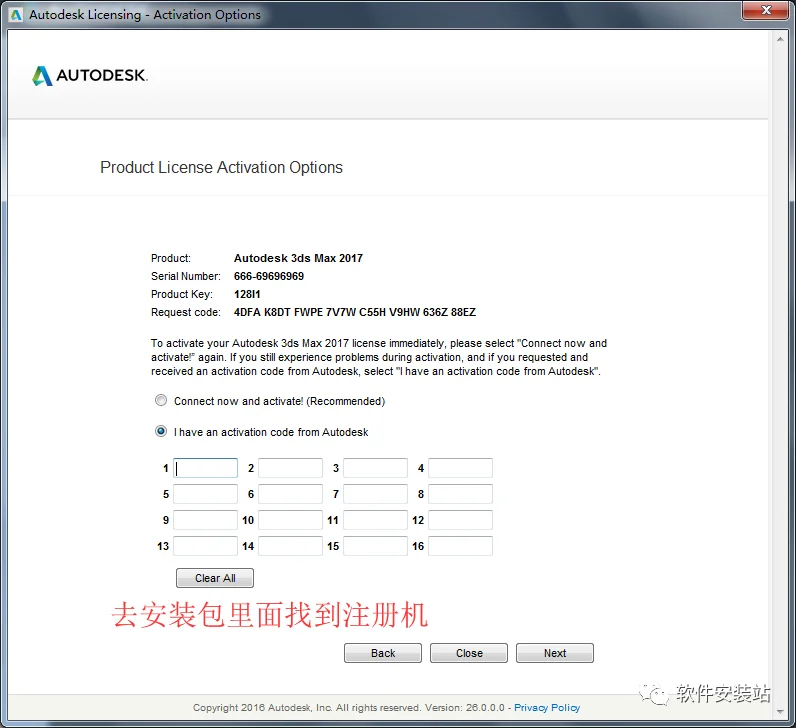Screen dimensions: 796x728
Task: Open the Privacy Policy link
Action: [x=547, y=708]
